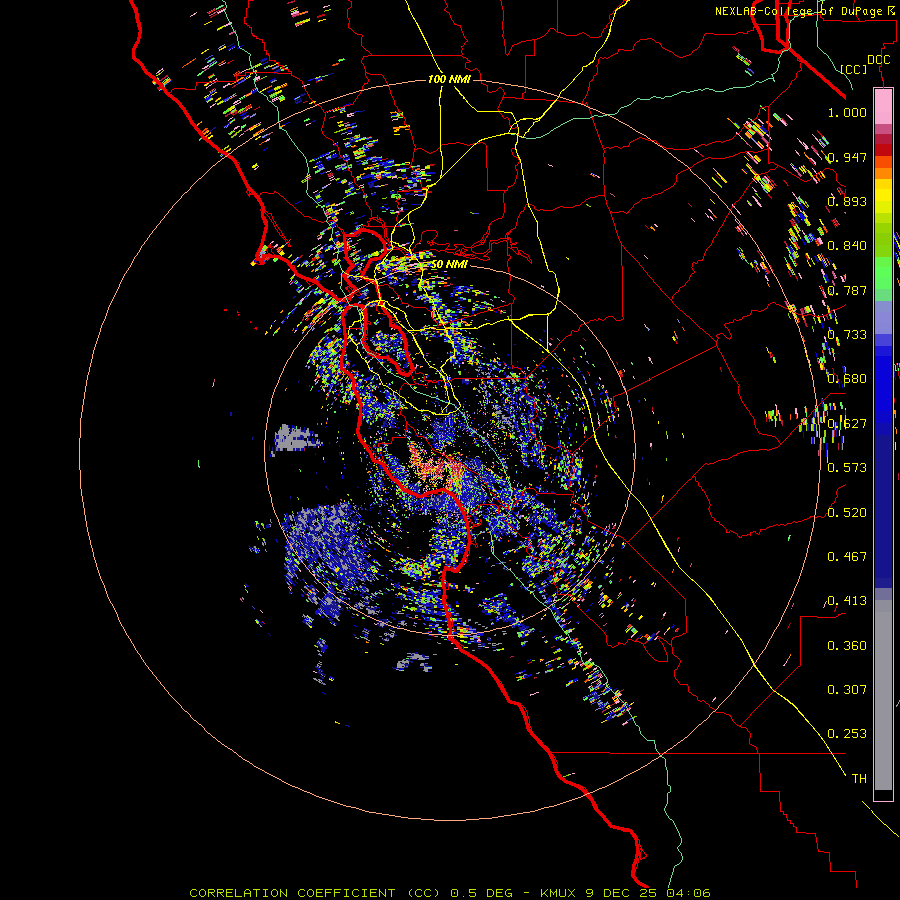Click the 0.893 legend value
Image resolution: width=900 pixels, height=900 pixels.
click(847, 201)
